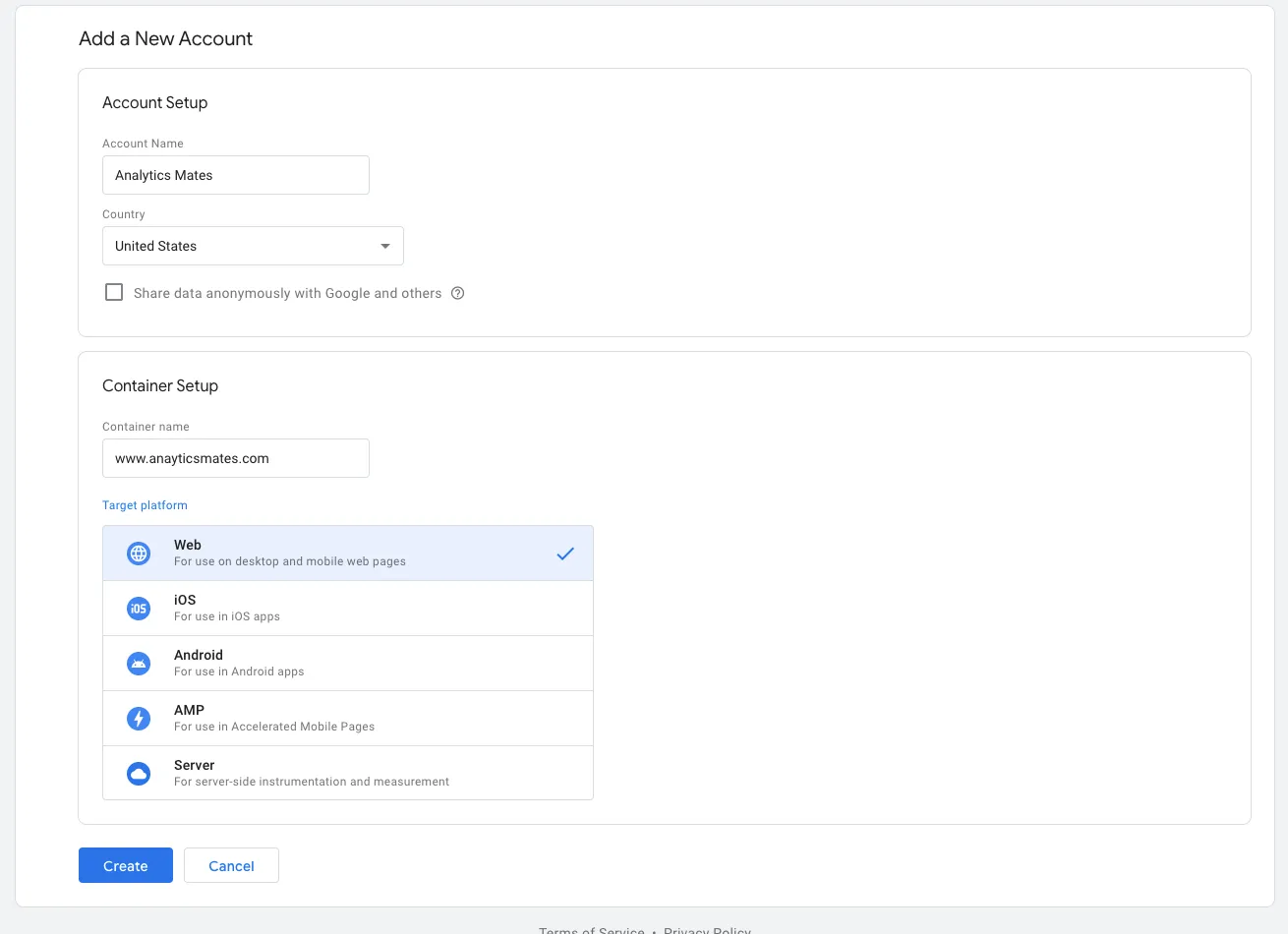Click the Account Setup heading
Image resolution: width=1288 pixels, height=934 pixels.
(x=155, y=102)
